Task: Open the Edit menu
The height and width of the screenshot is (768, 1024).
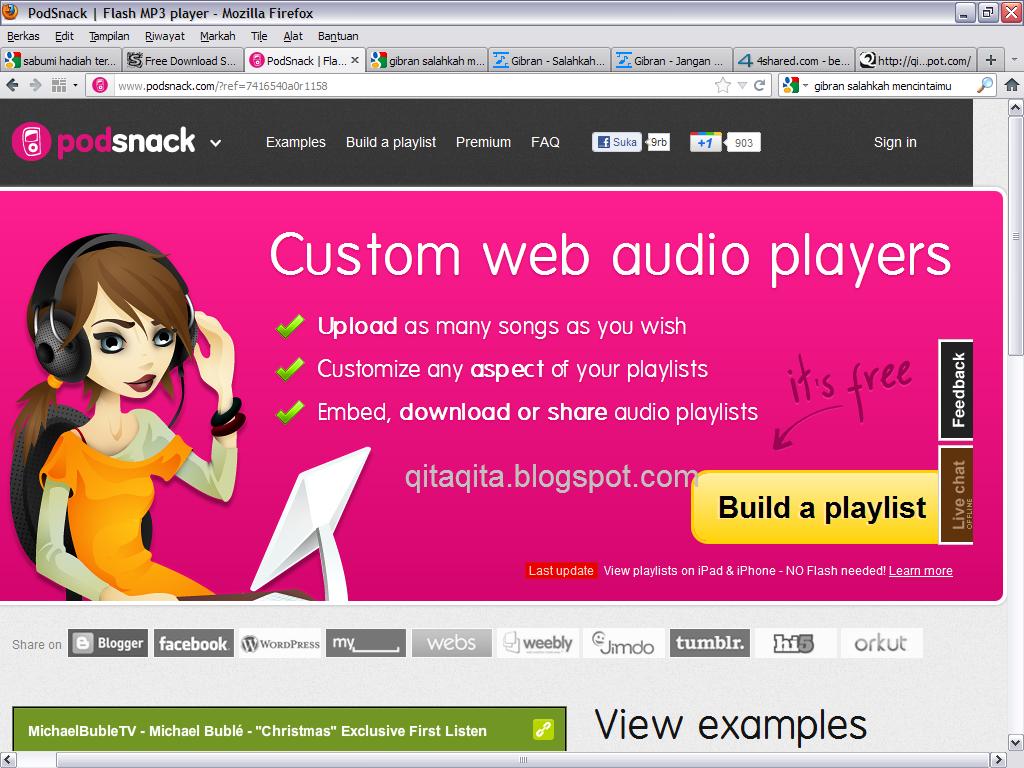Action: tap(64, 36)
